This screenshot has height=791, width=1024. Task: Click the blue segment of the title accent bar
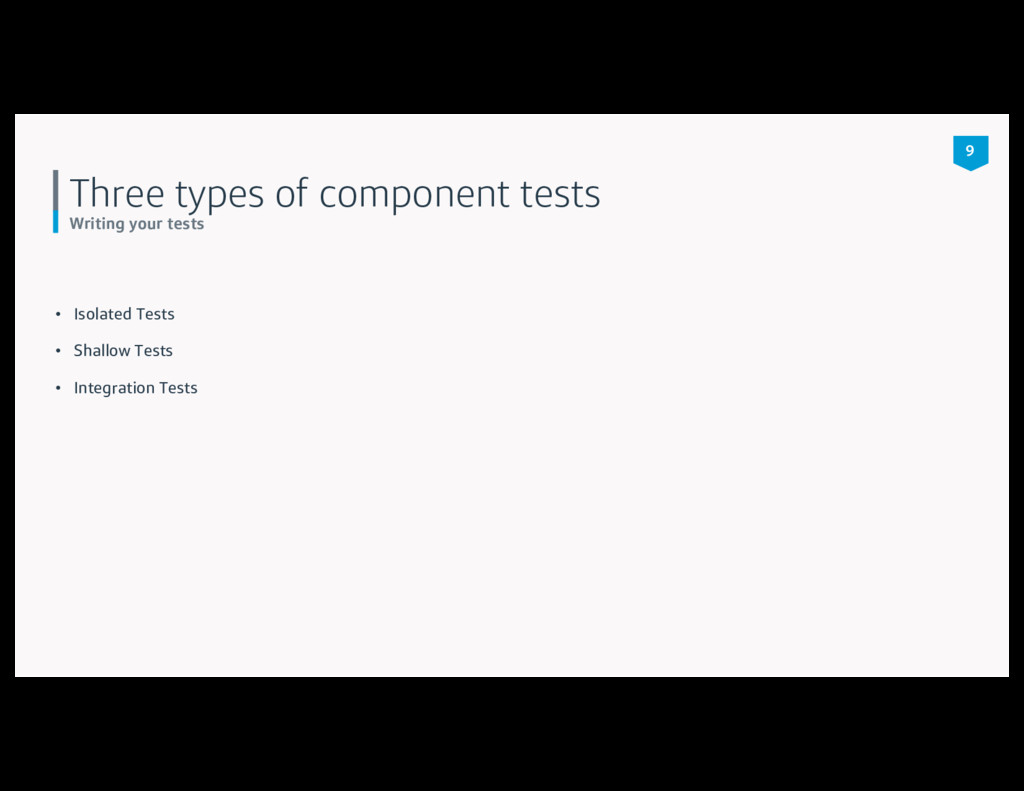pos(56,223)
